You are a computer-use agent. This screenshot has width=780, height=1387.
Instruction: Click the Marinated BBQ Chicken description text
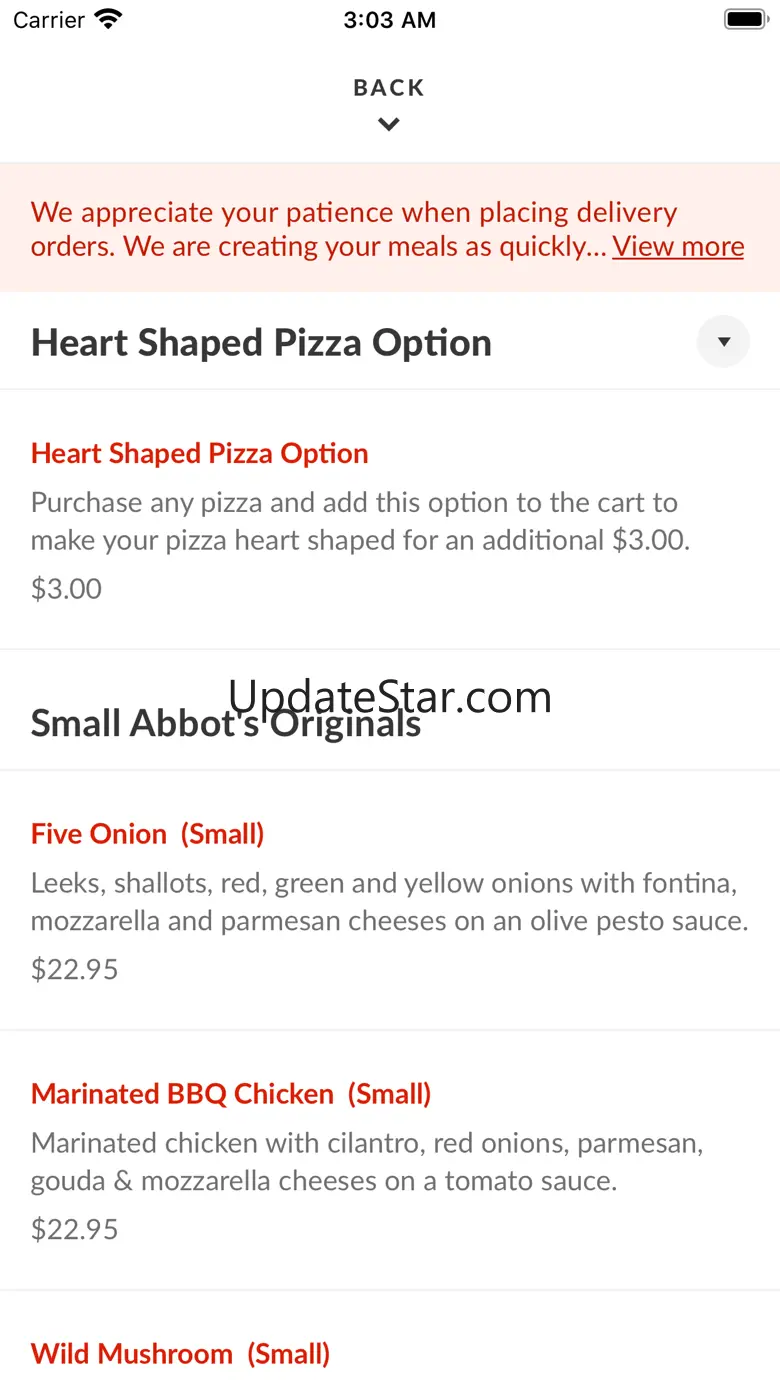click(x=366, y=1162)
